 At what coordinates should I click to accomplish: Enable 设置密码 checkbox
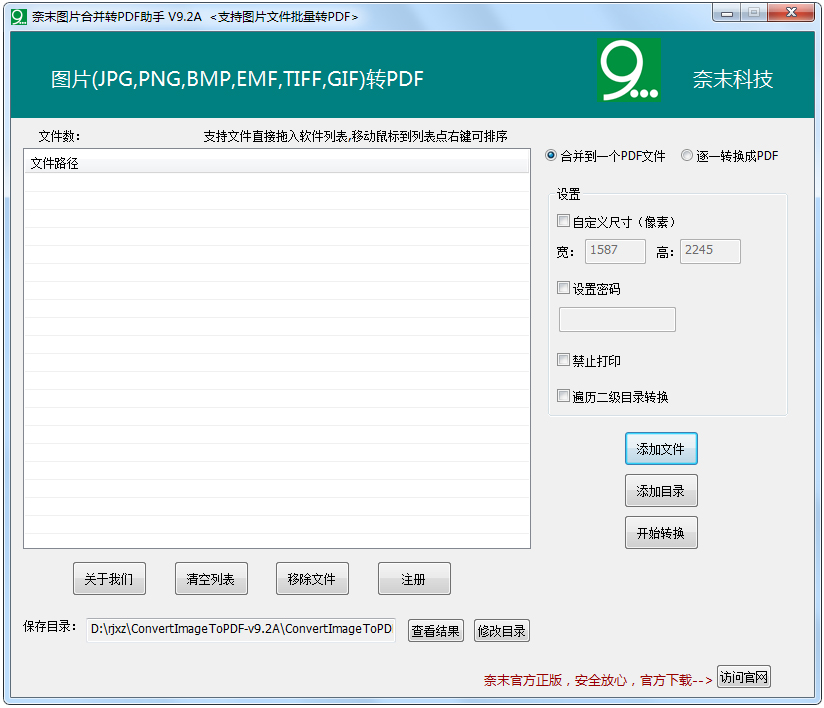tap(563, 288)
